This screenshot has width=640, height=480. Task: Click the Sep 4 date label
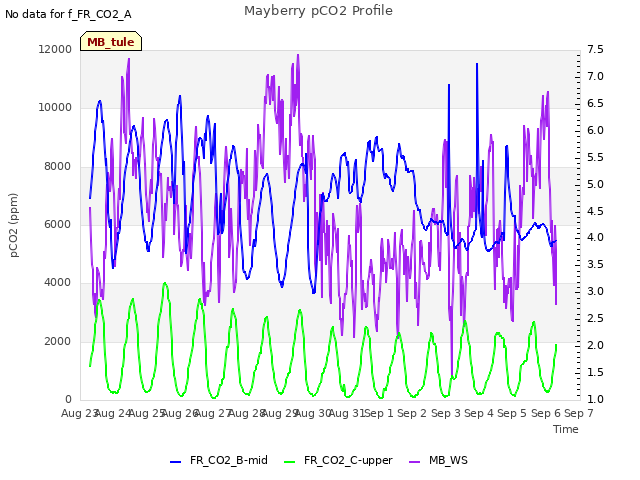point(479,413)
